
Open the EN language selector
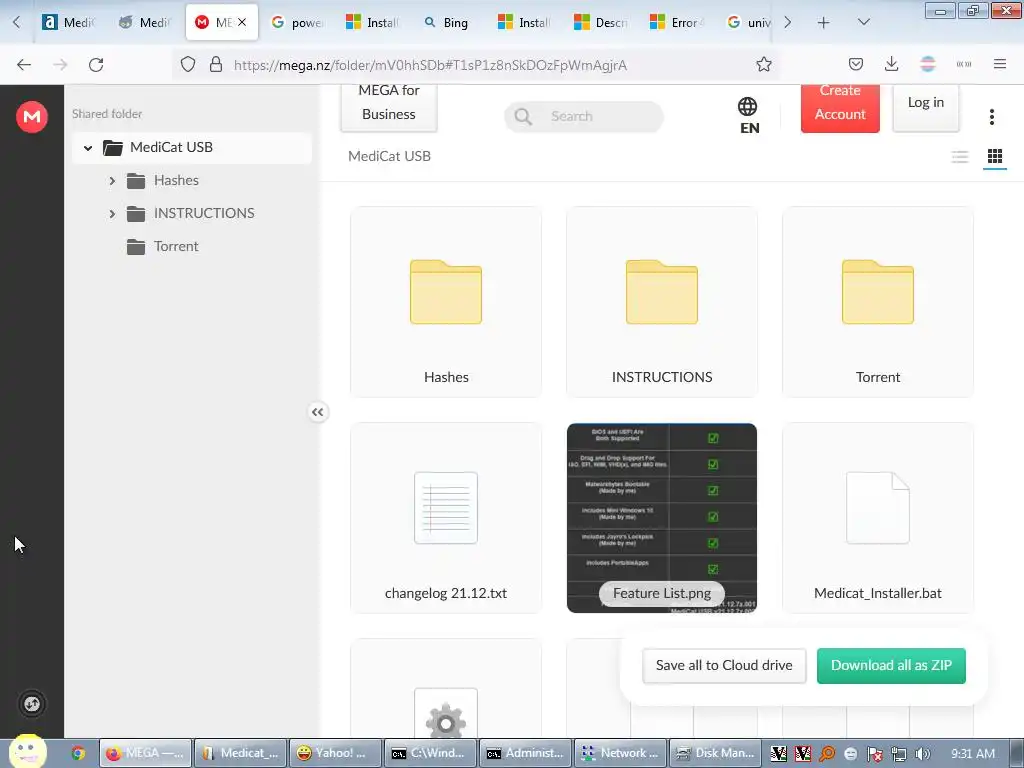coord(748,116)
